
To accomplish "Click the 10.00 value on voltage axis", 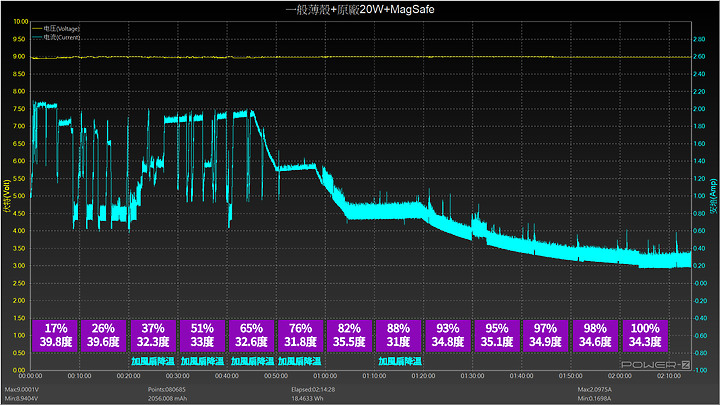I will click(21, 22).
